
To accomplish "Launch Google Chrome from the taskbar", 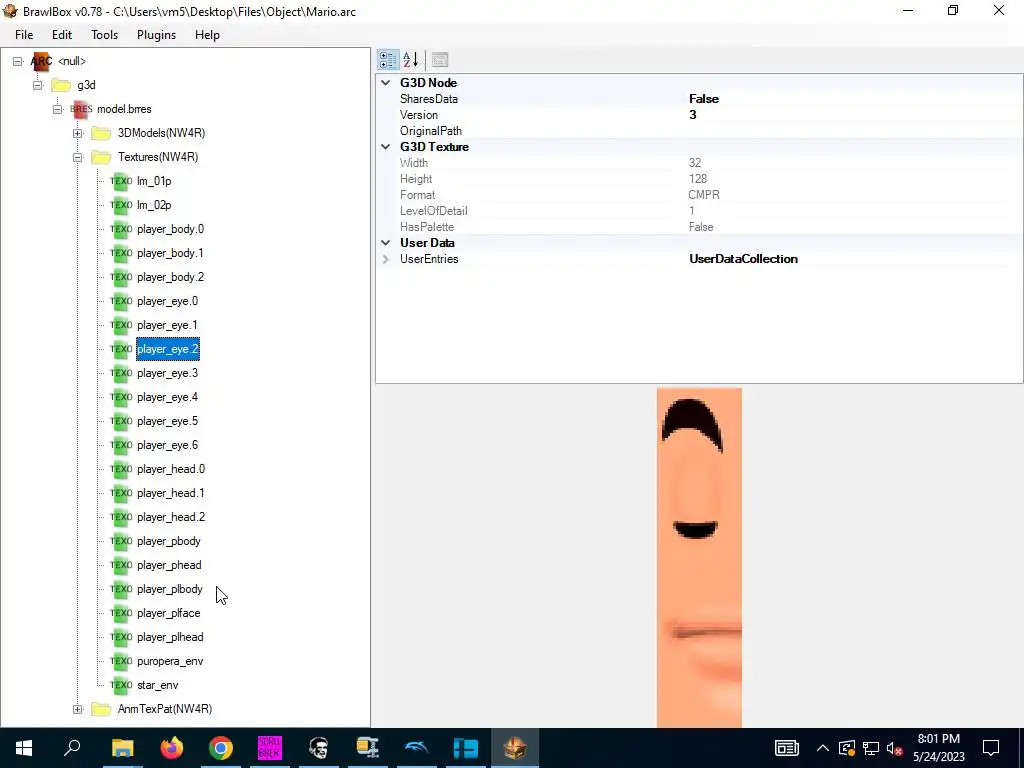I will coord(221,748).
